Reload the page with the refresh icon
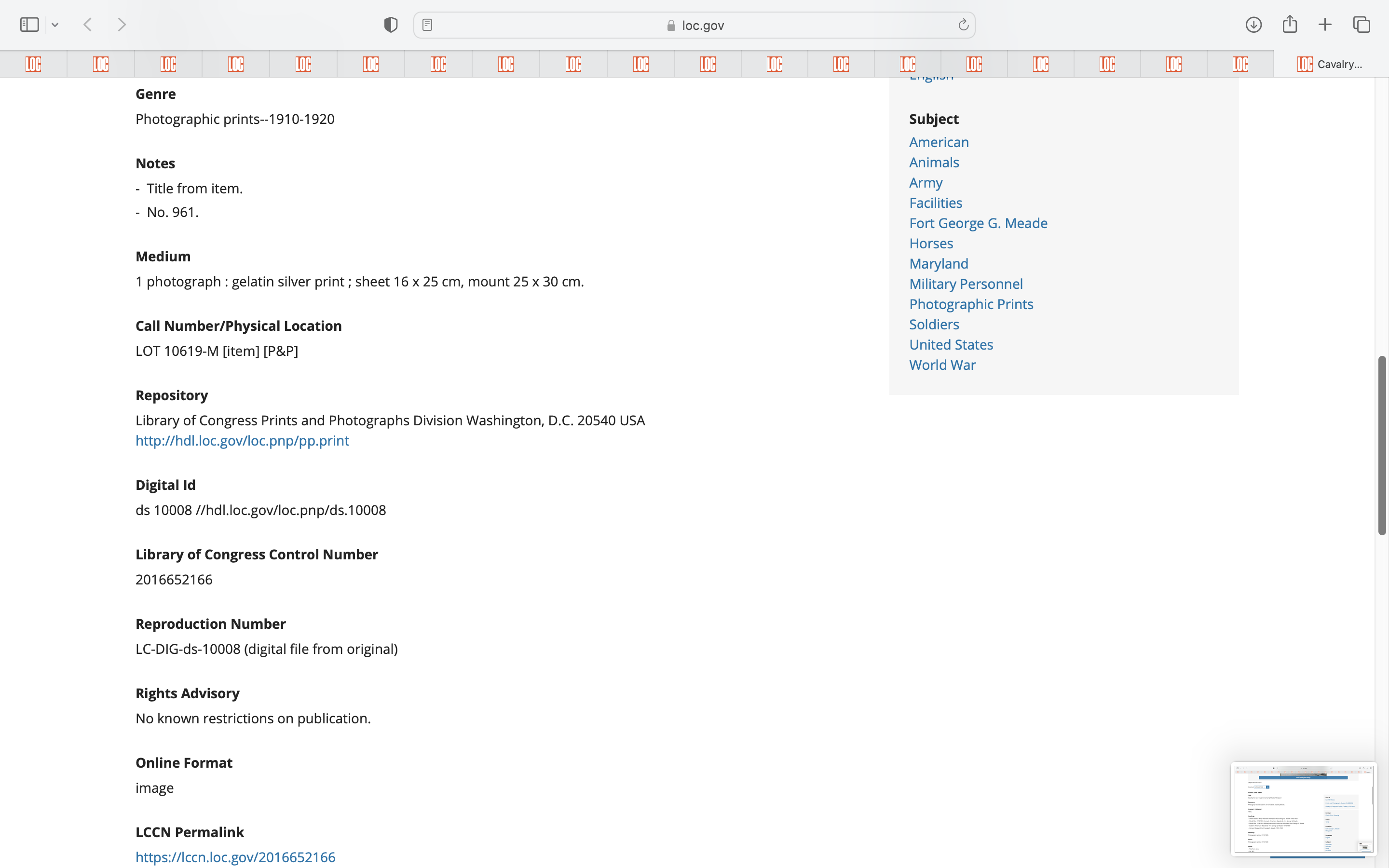 click(963, 25)
